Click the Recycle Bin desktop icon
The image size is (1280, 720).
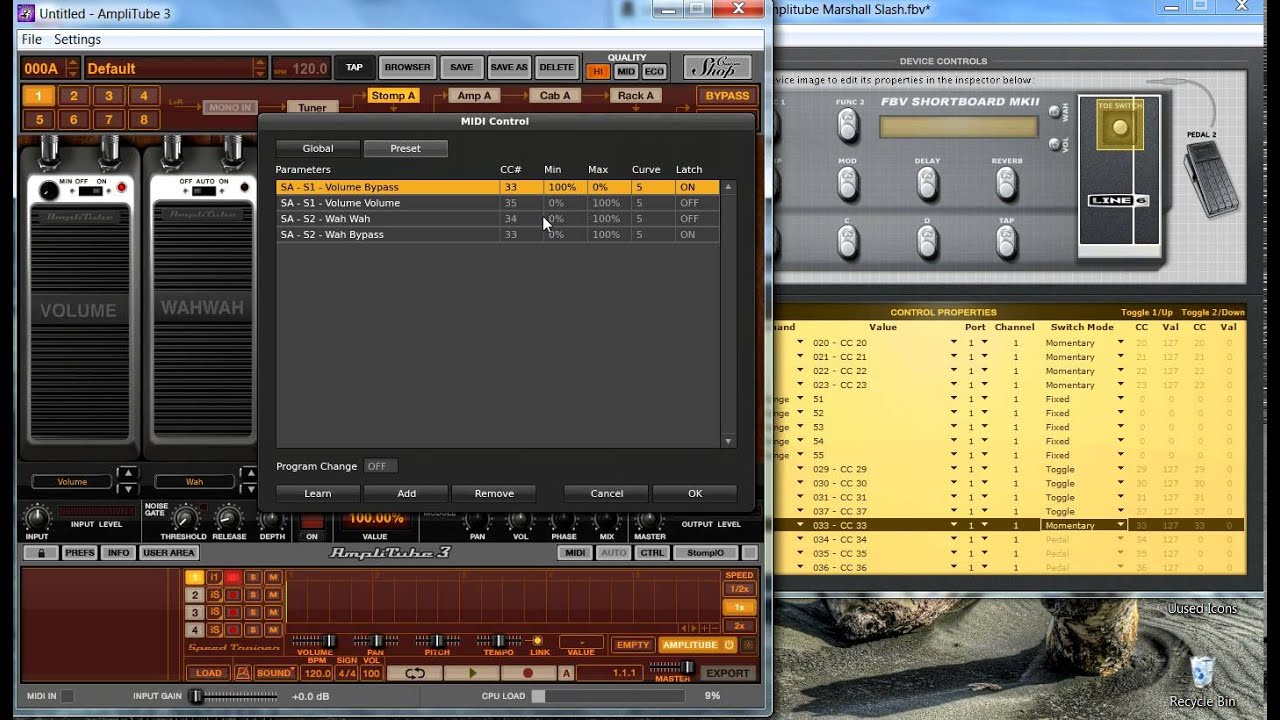click(1203, 680)
